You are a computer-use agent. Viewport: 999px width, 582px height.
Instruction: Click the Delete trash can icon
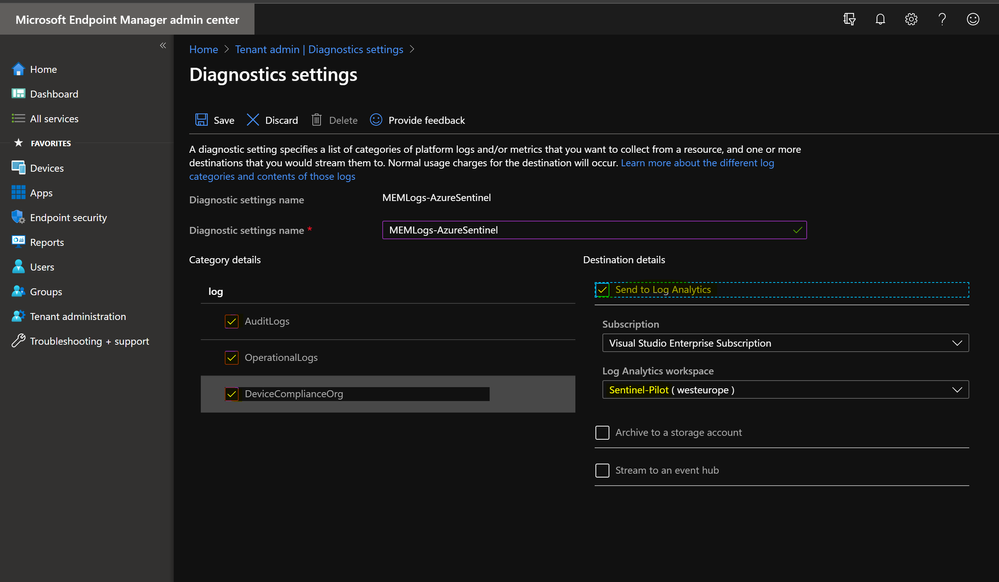(317, 120)
